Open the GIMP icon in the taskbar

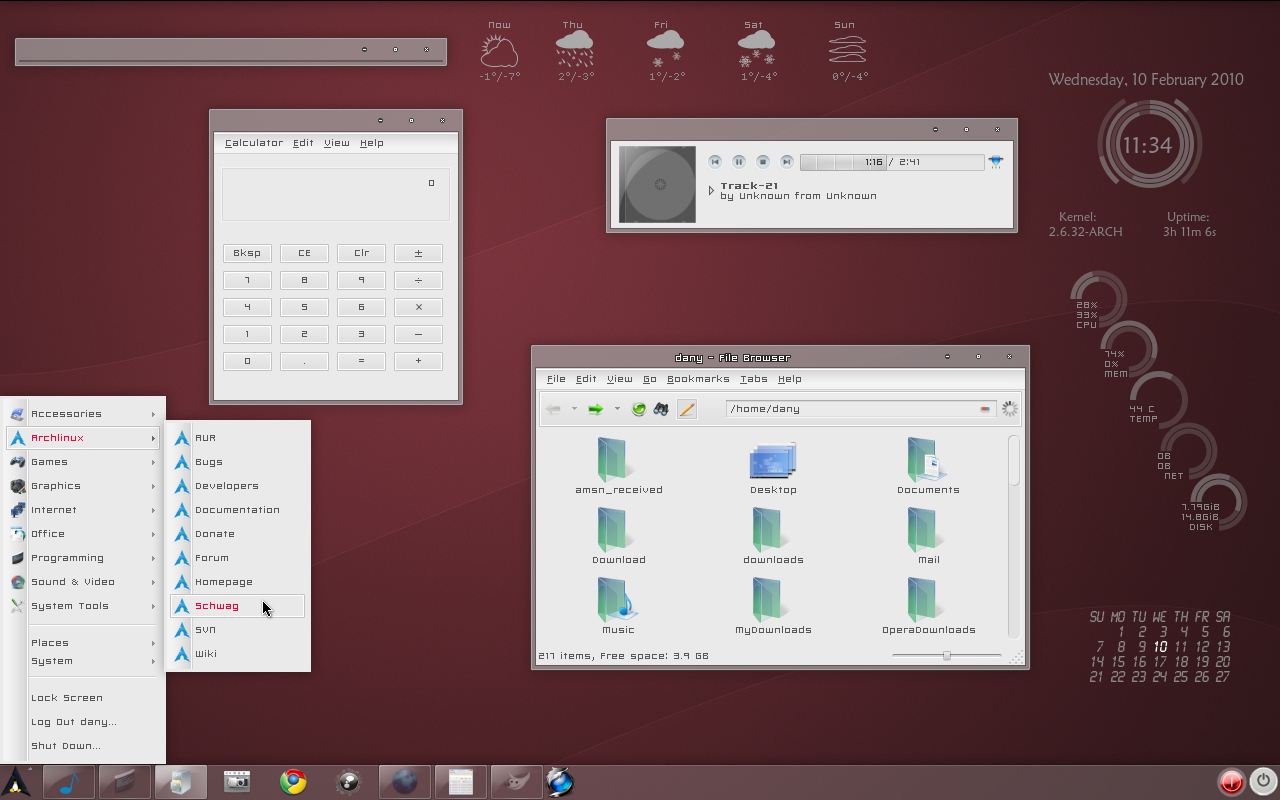click(x=516, y=782)
